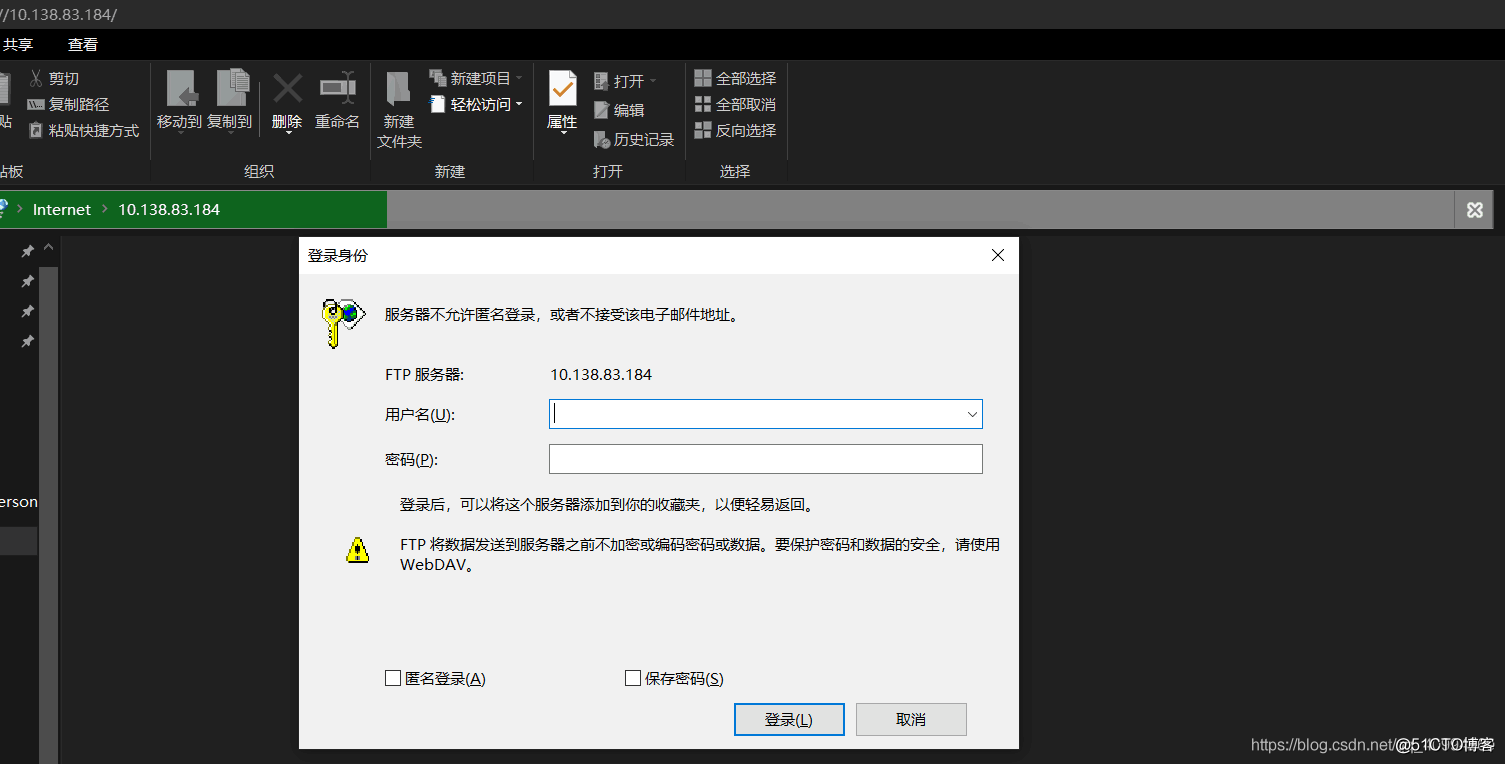Expand the Properties (属性) dropdown arrow
This screenshot has width=1505, height=764.
point(563,132)
